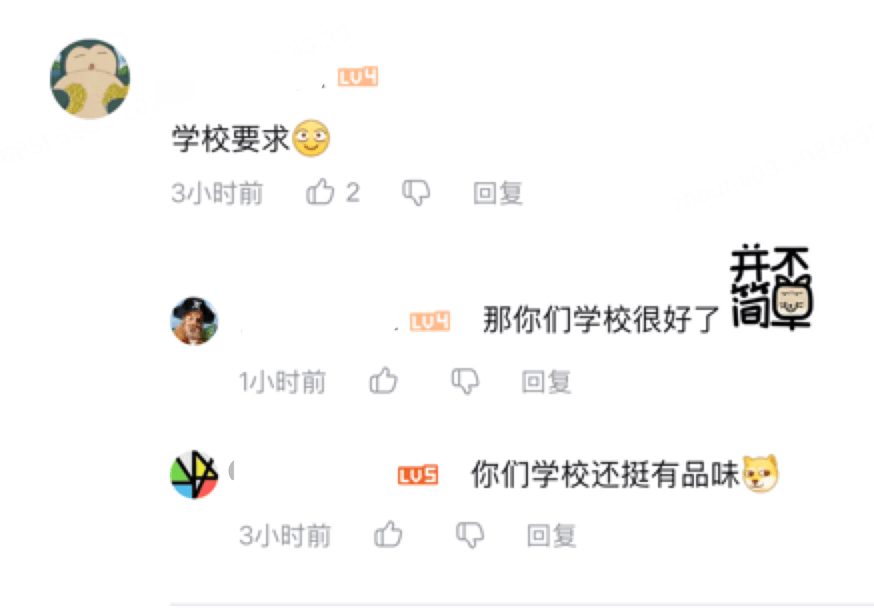Like the 那你们学校很好了 reply
The width and height of the screenshot is (874, 608).
(383, 381)
